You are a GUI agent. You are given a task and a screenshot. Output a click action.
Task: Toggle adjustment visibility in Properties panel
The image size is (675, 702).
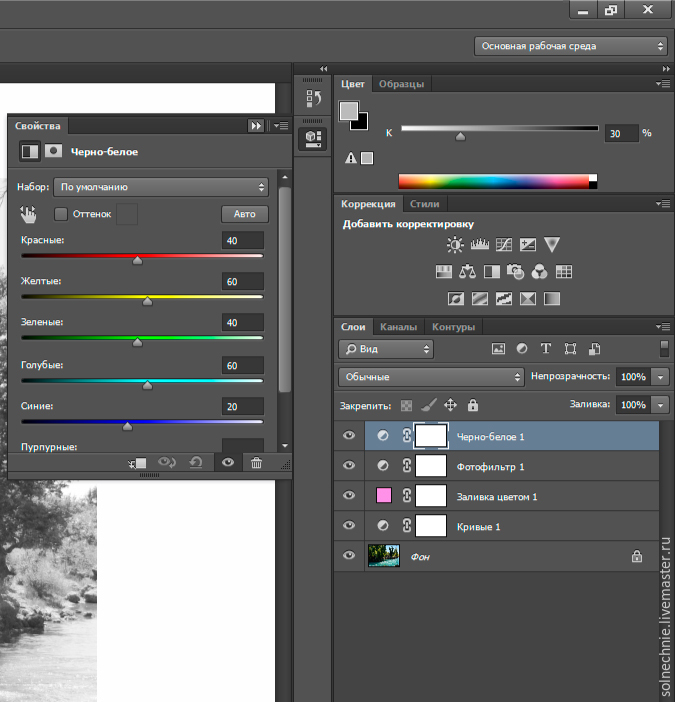[x=228, y=462]
